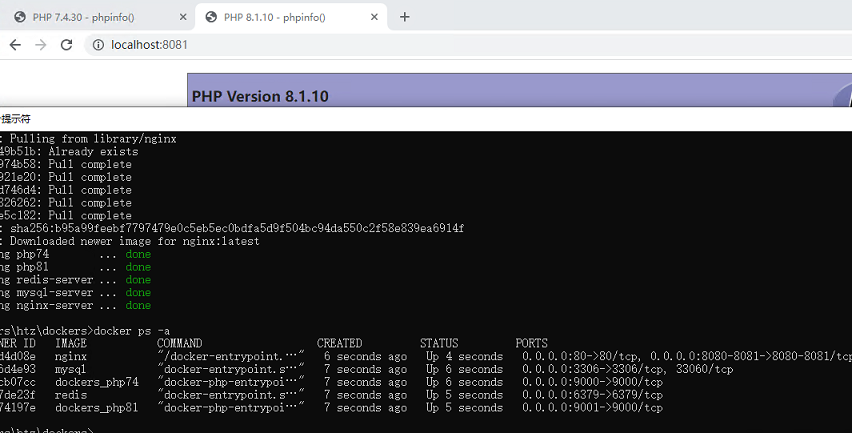Reload the localhost:8081 page
852x433 pixels.
tap(66, 45)
